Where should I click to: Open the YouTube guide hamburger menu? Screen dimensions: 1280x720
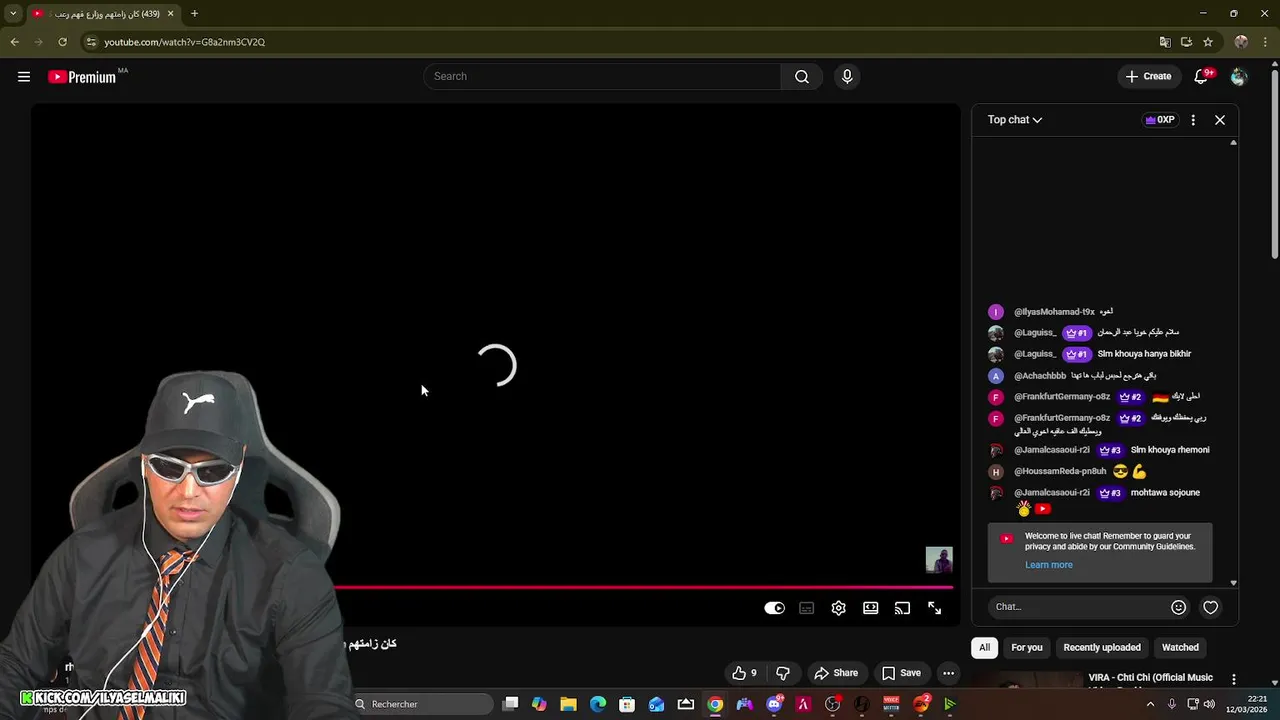[24, 77]
